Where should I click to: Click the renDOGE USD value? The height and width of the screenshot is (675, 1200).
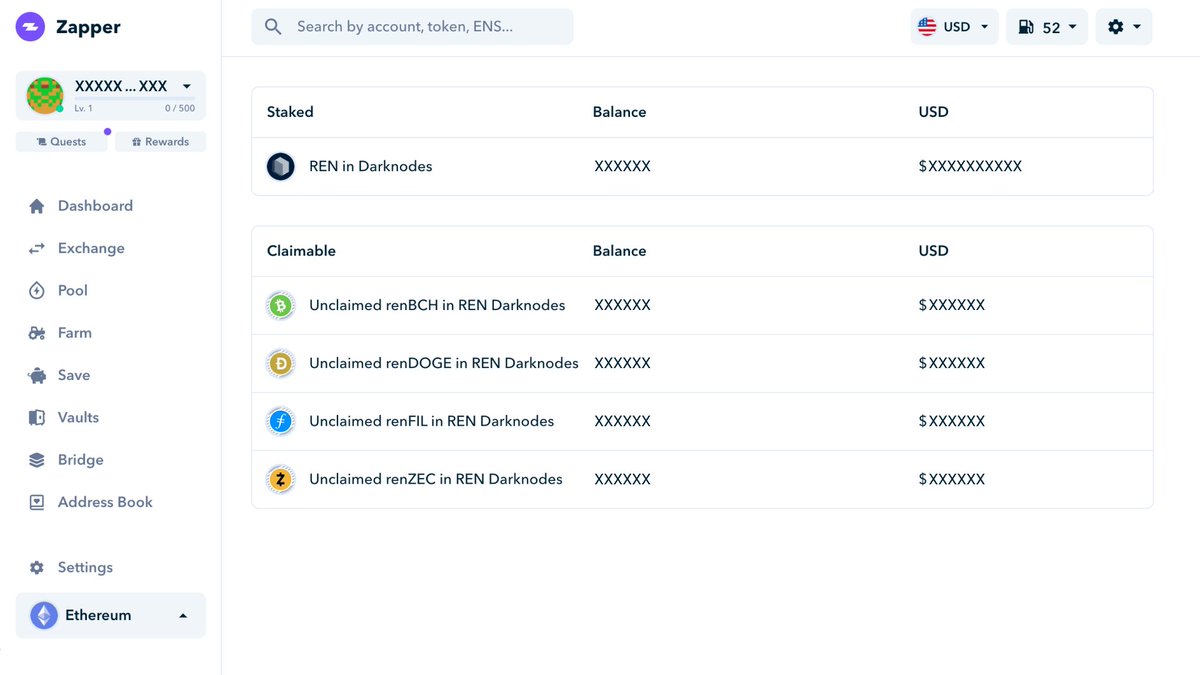click(x=952, y=363)
